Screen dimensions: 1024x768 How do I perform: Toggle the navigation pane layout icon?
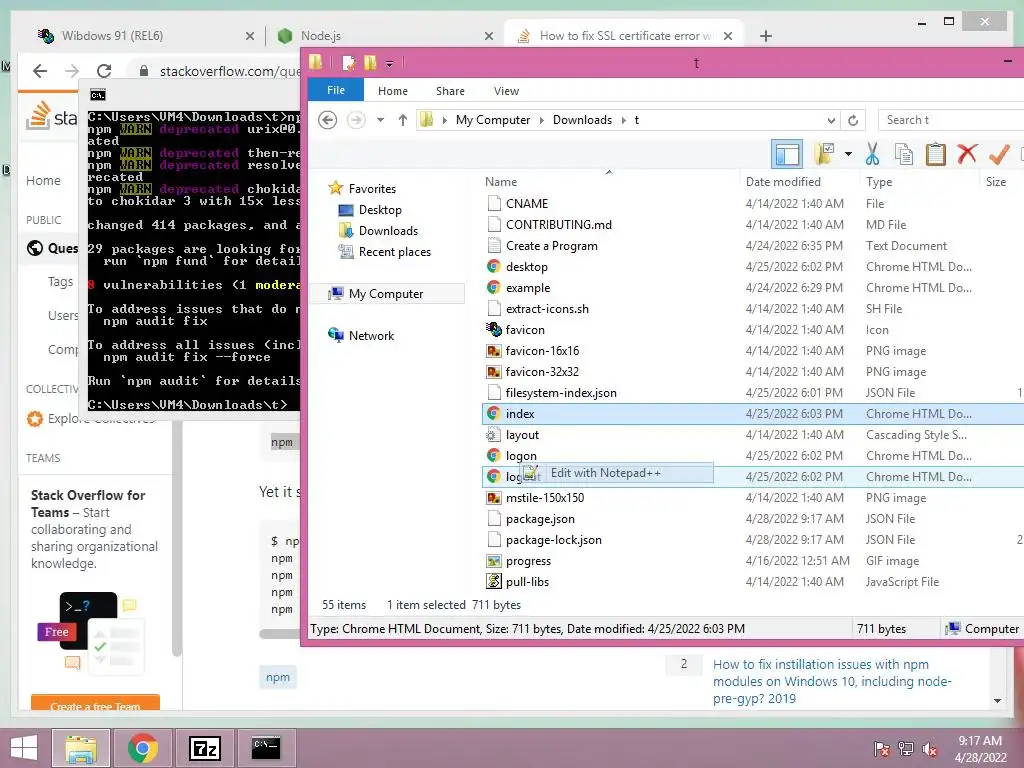[x=787, y=155]
